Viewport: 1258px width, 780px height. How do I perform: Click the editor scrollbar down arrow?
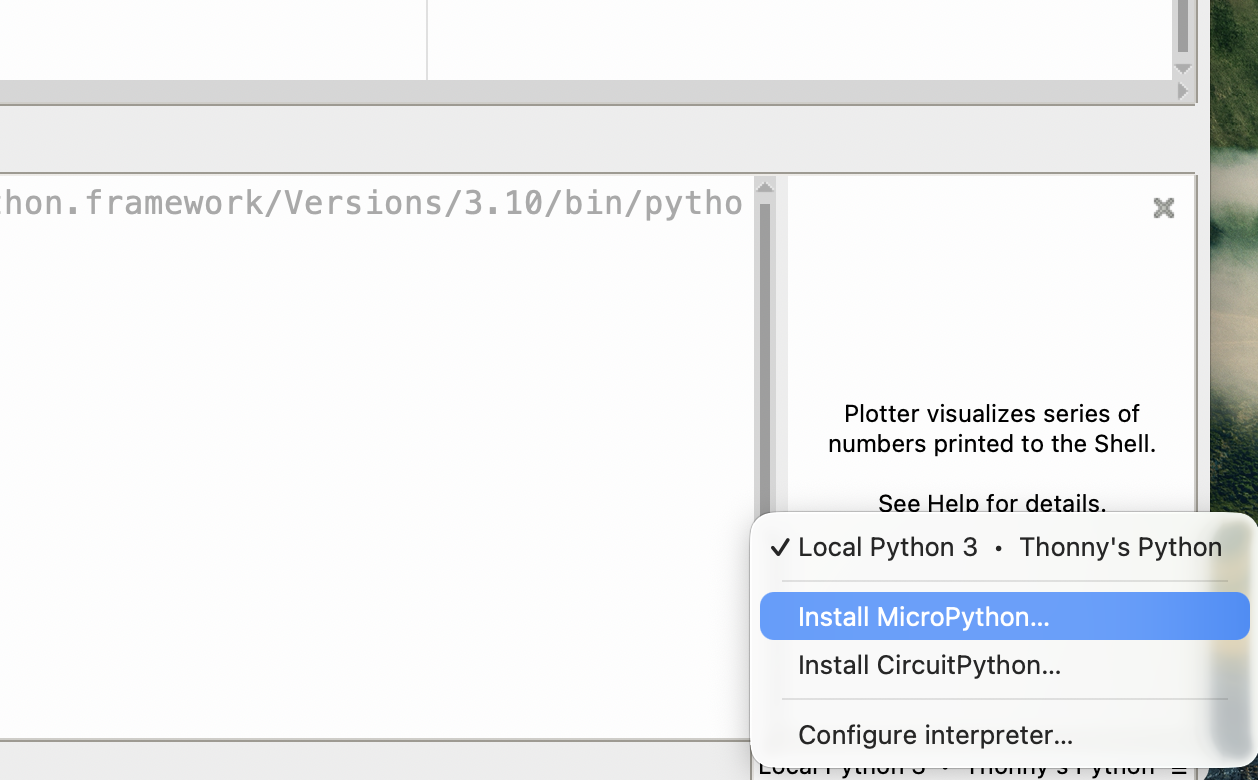click(1183, 69)
